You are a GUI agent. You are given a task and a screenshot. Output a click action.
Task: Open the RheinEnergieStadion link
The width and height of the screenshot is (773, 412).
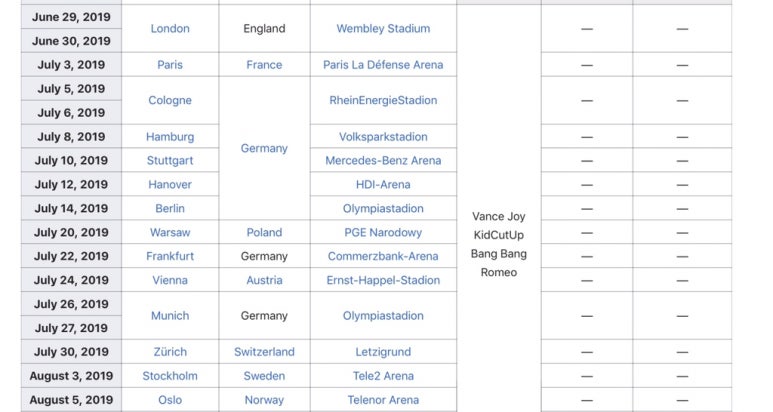click(x=383, y=100)
